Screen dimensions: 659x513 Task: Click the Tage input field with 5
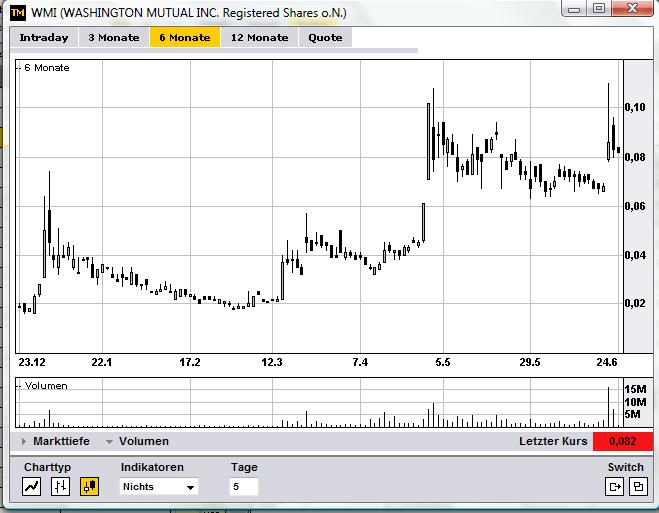(x=244, y=487)
